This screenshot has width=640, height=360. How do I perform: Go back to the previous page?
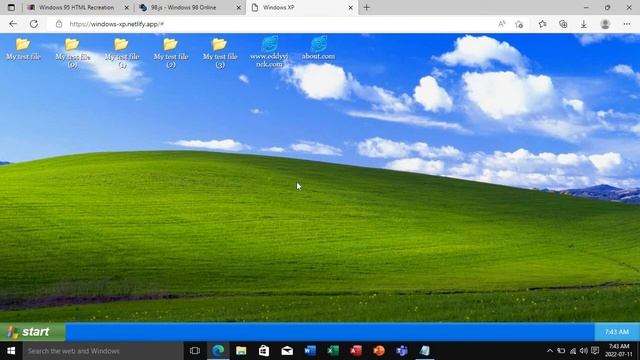(x=13, y=24)
